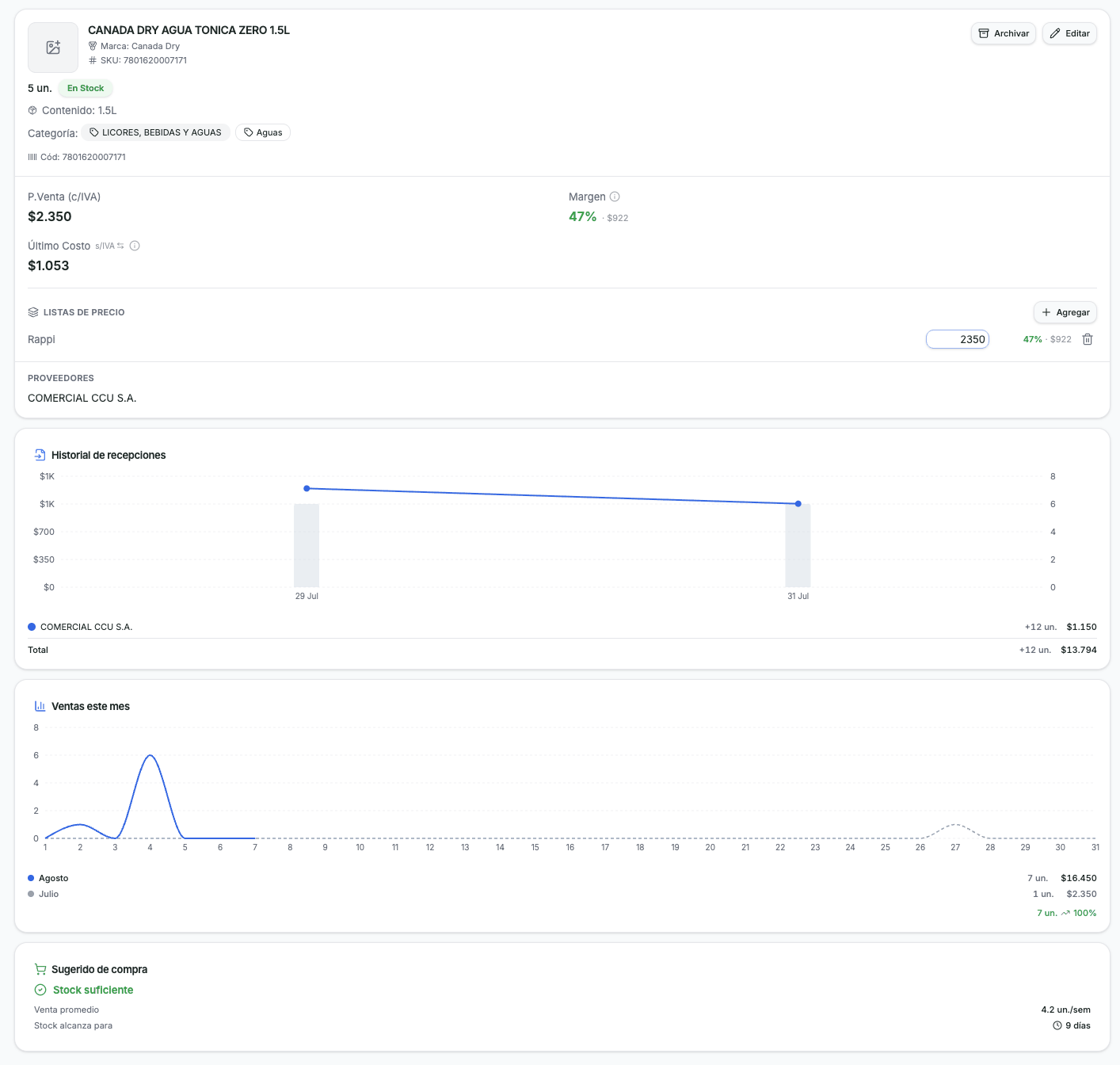The height and width of the screenshot is (1065, 1120).
Task: Click the $1.150 supplier unit cost
Action: click(1081, 627)
